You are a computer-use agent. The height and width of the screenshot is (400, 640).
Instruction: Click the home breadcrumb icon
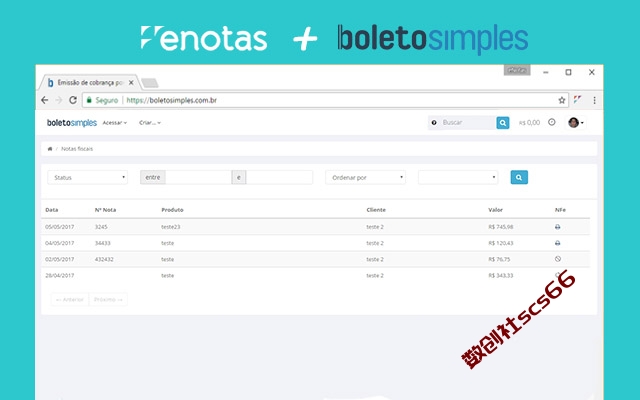50,149
